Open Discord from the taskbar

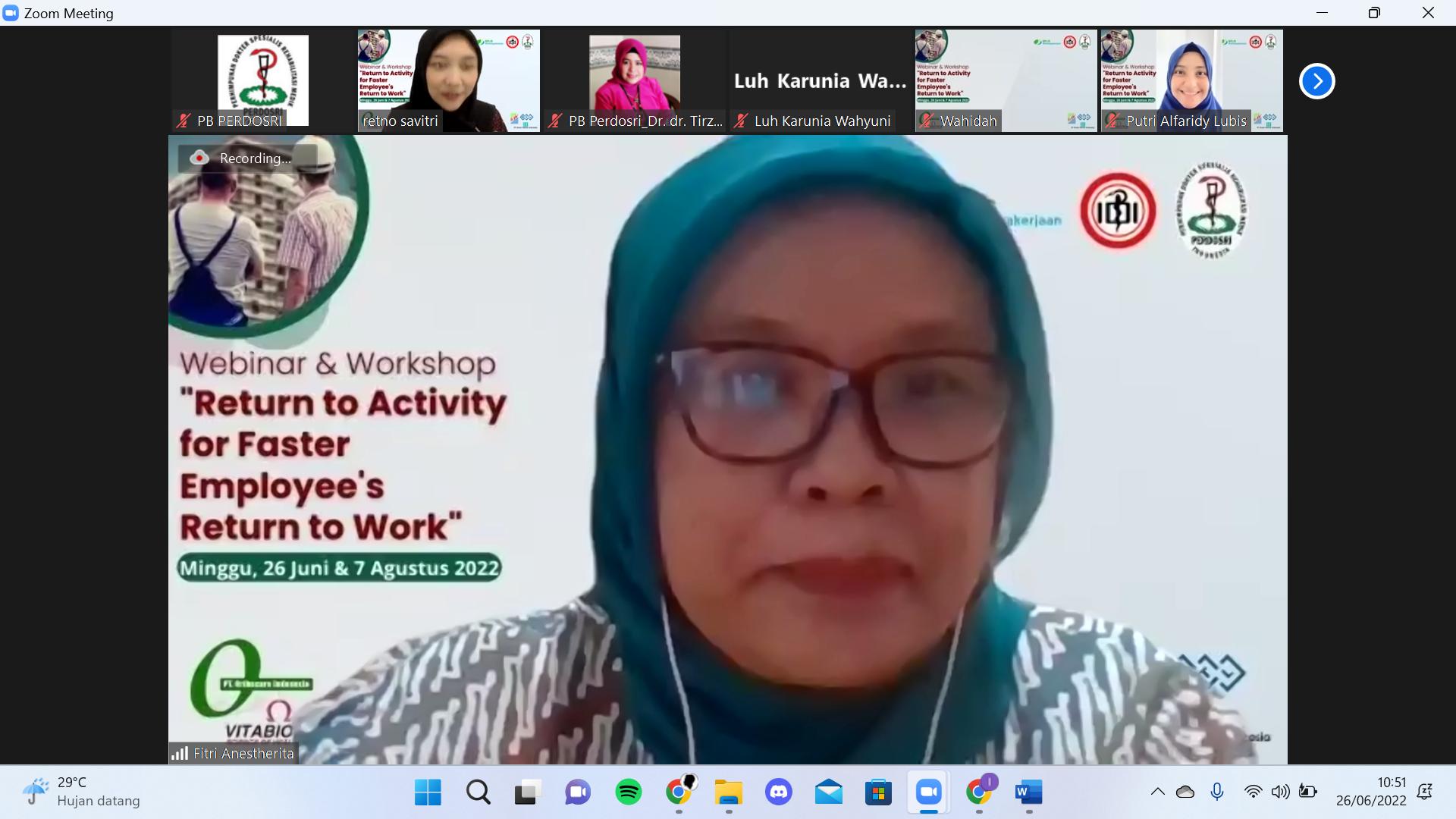[778, 792]
